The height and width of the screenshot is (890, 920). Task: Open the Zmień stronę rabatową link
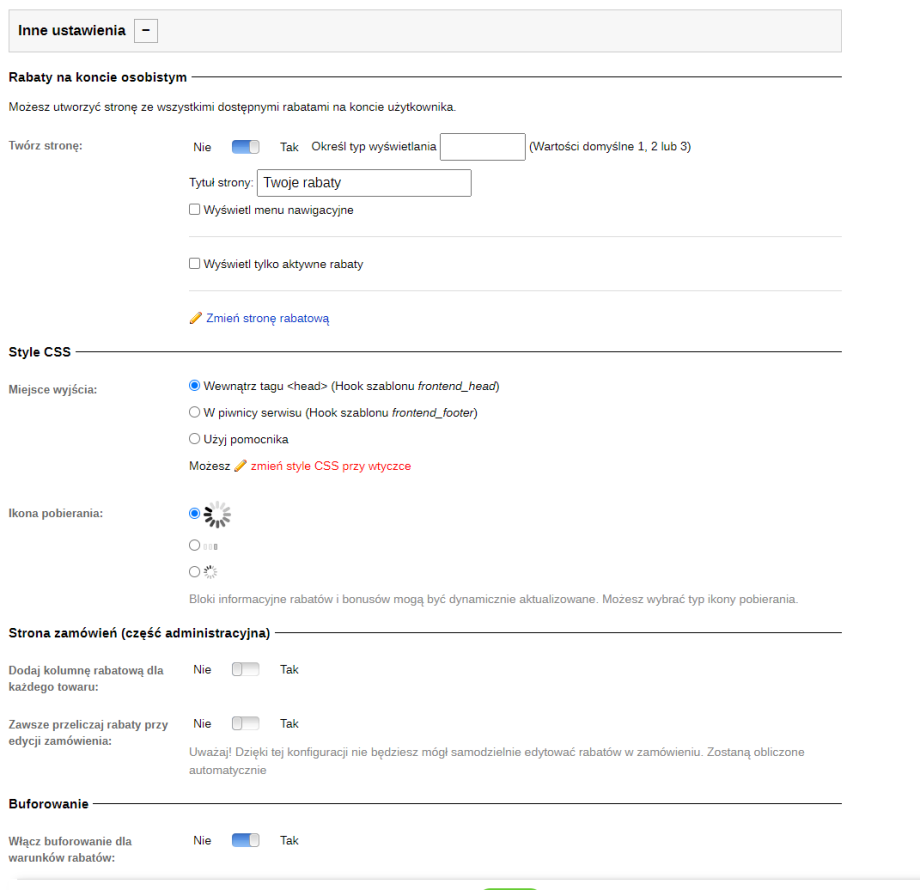(267, 319)
